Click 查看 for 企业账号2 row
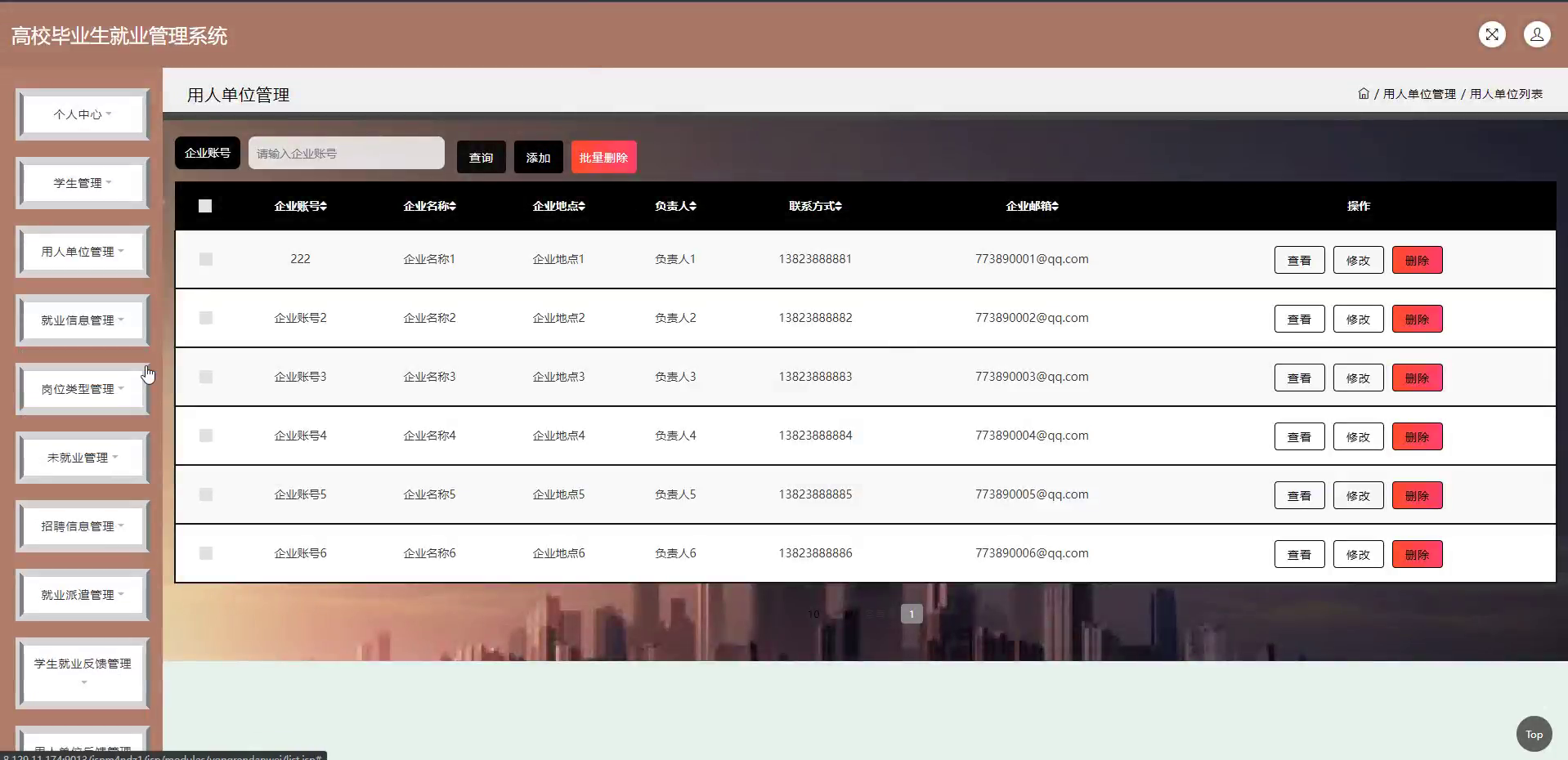The image size is (1568, 760). tap(1299, 319)
